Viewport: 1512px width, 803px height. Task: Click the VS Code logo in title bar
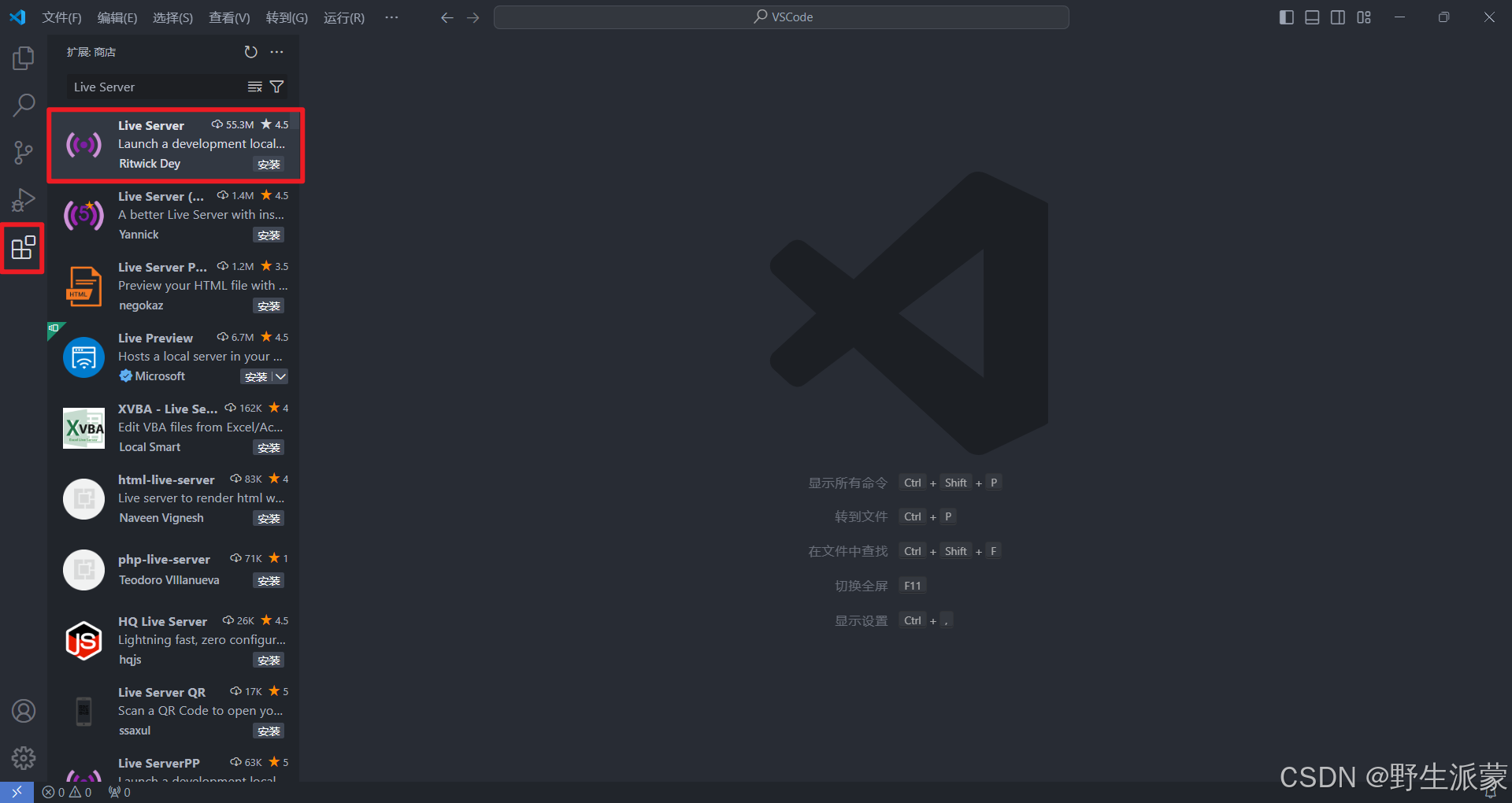click(x=17, y=17)
